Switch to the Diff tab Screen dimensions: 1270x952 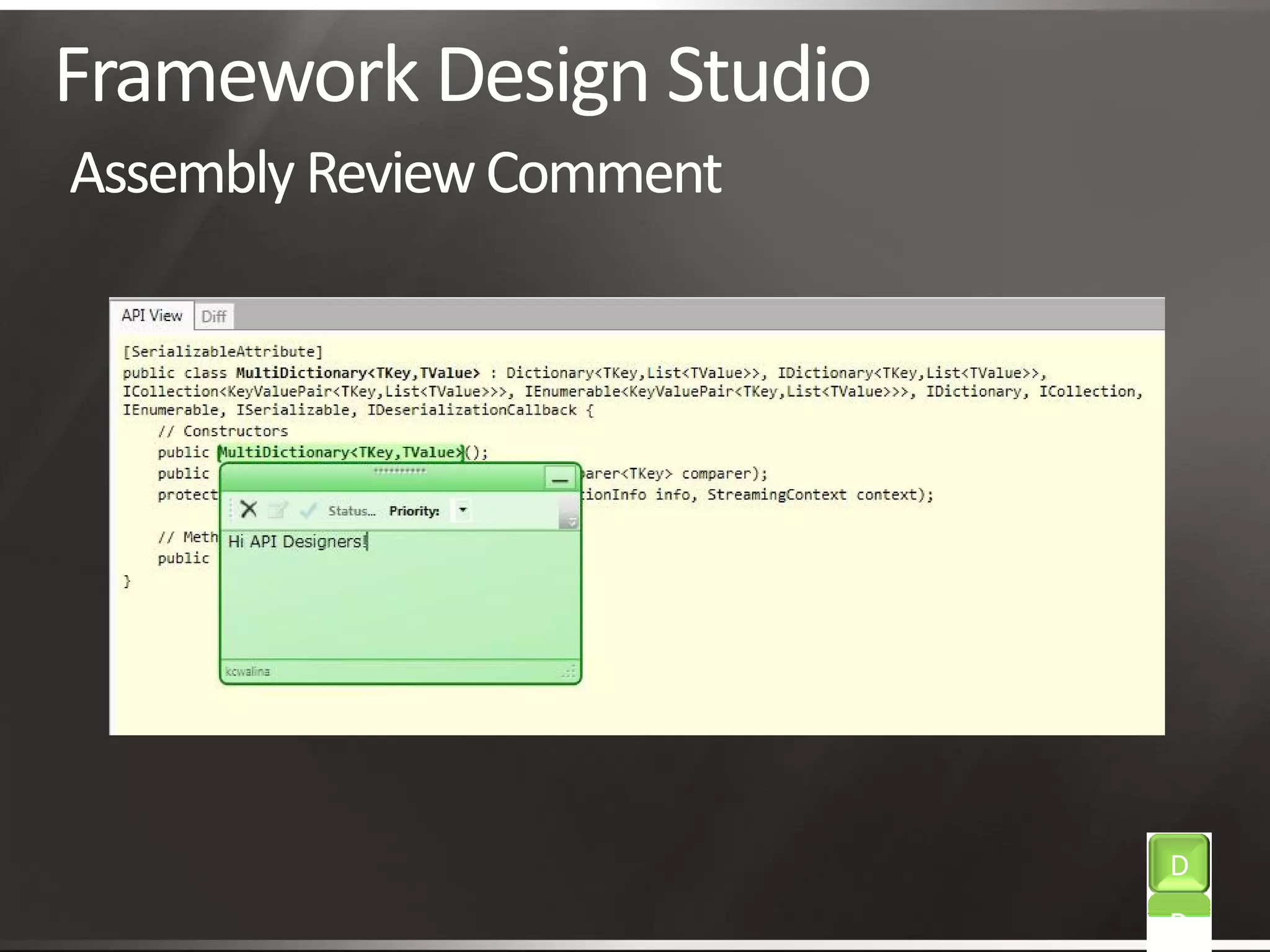213,317
